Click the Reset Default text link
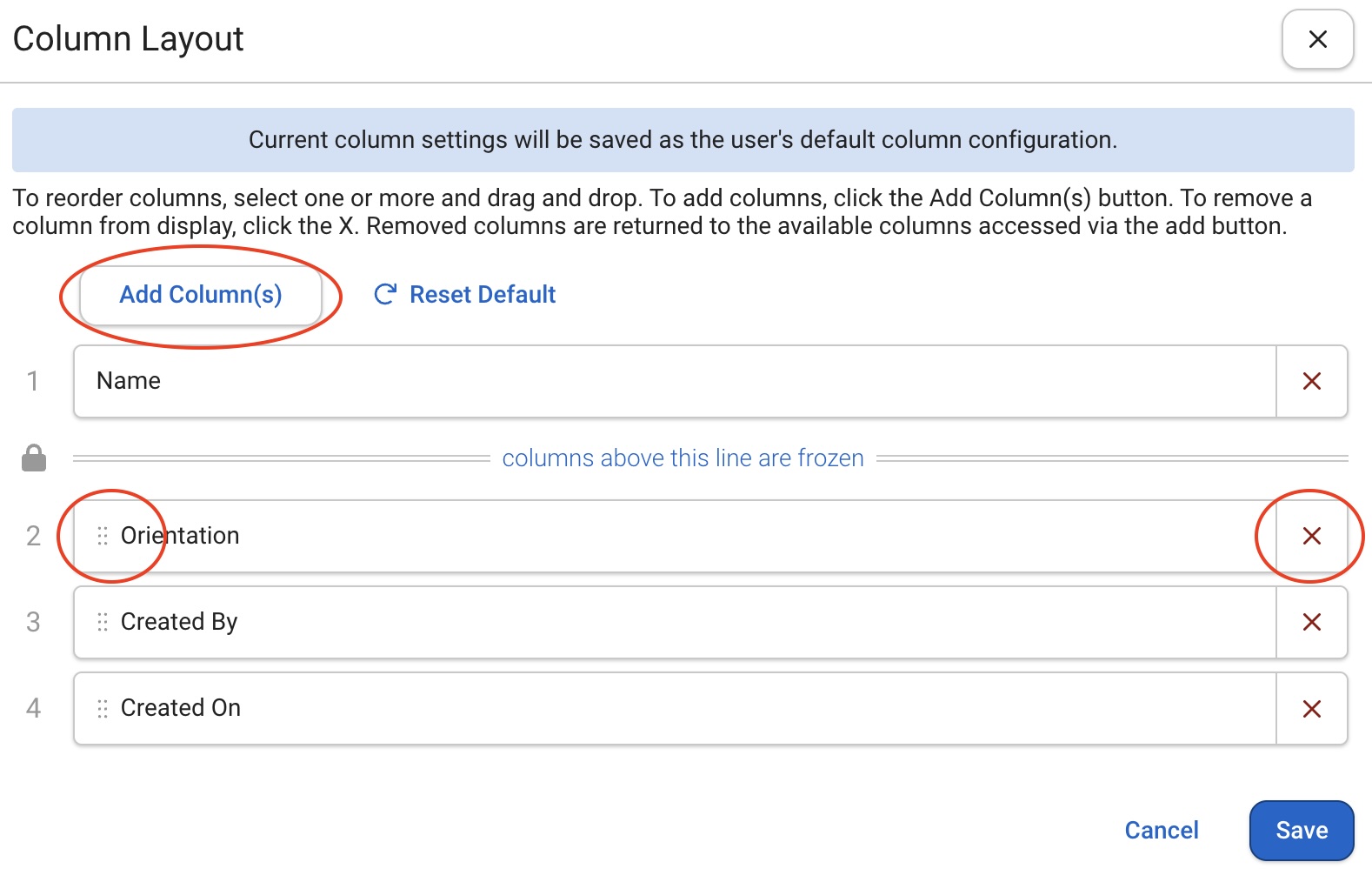Screen dimensions: 1372x882 [x=483, y=295]
